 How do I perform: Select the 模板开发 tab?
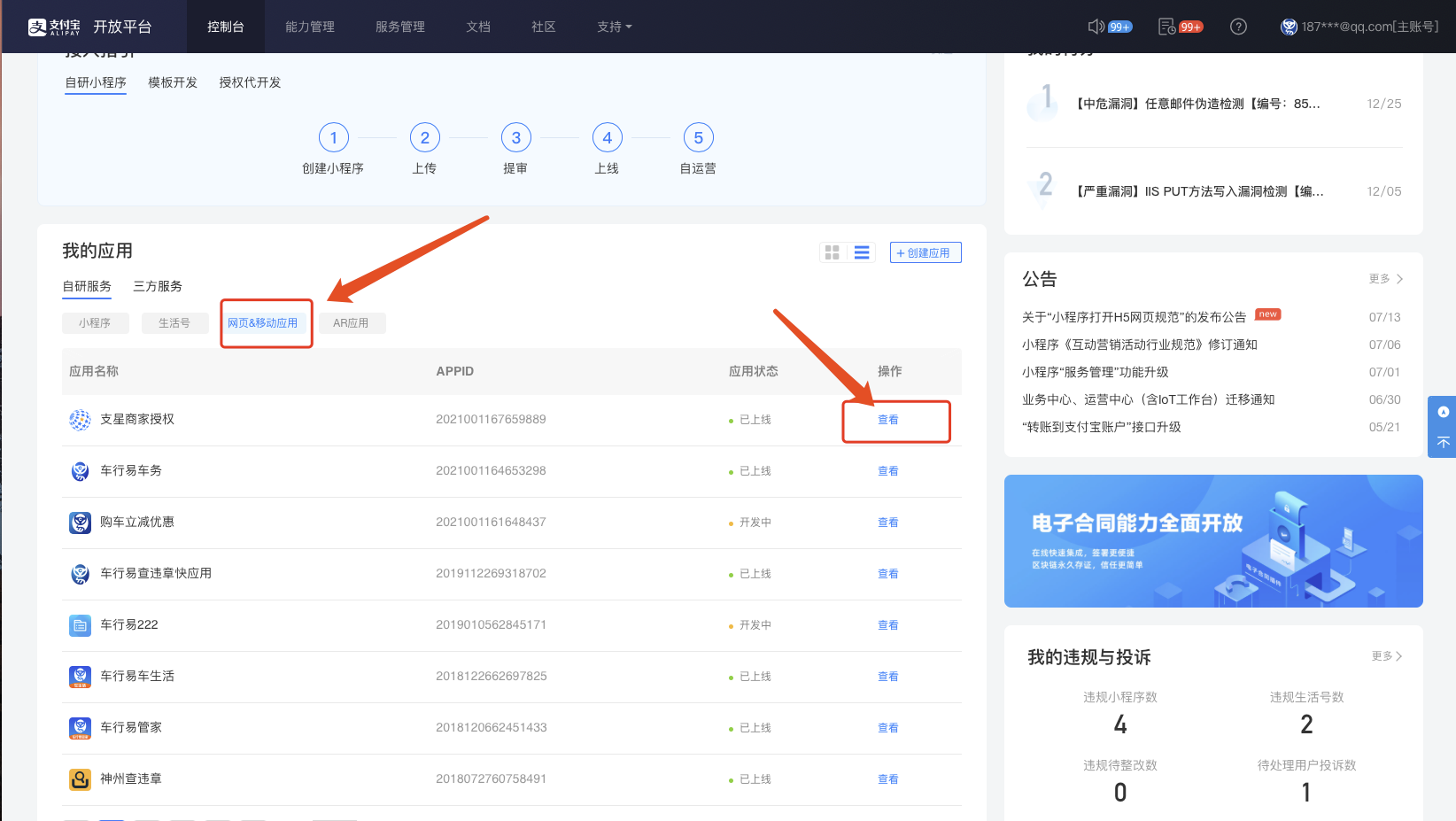tap(173, 82)
